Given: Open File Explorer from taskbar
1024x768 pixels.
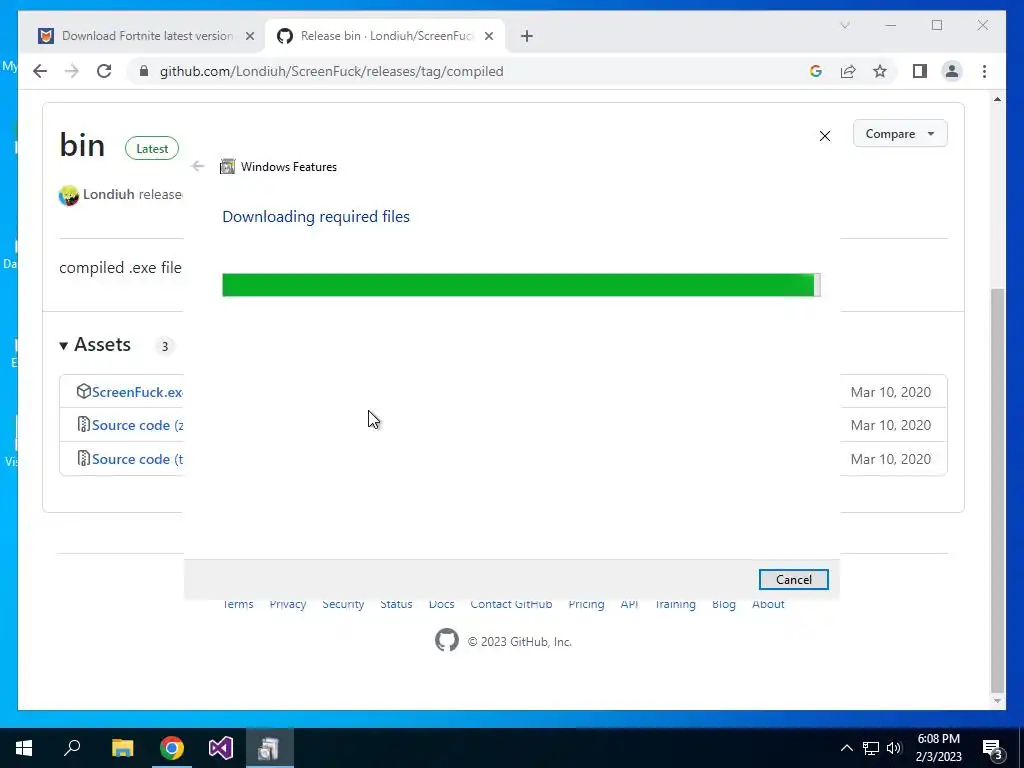Looking at the screenshot, I should tap(122, 748).
